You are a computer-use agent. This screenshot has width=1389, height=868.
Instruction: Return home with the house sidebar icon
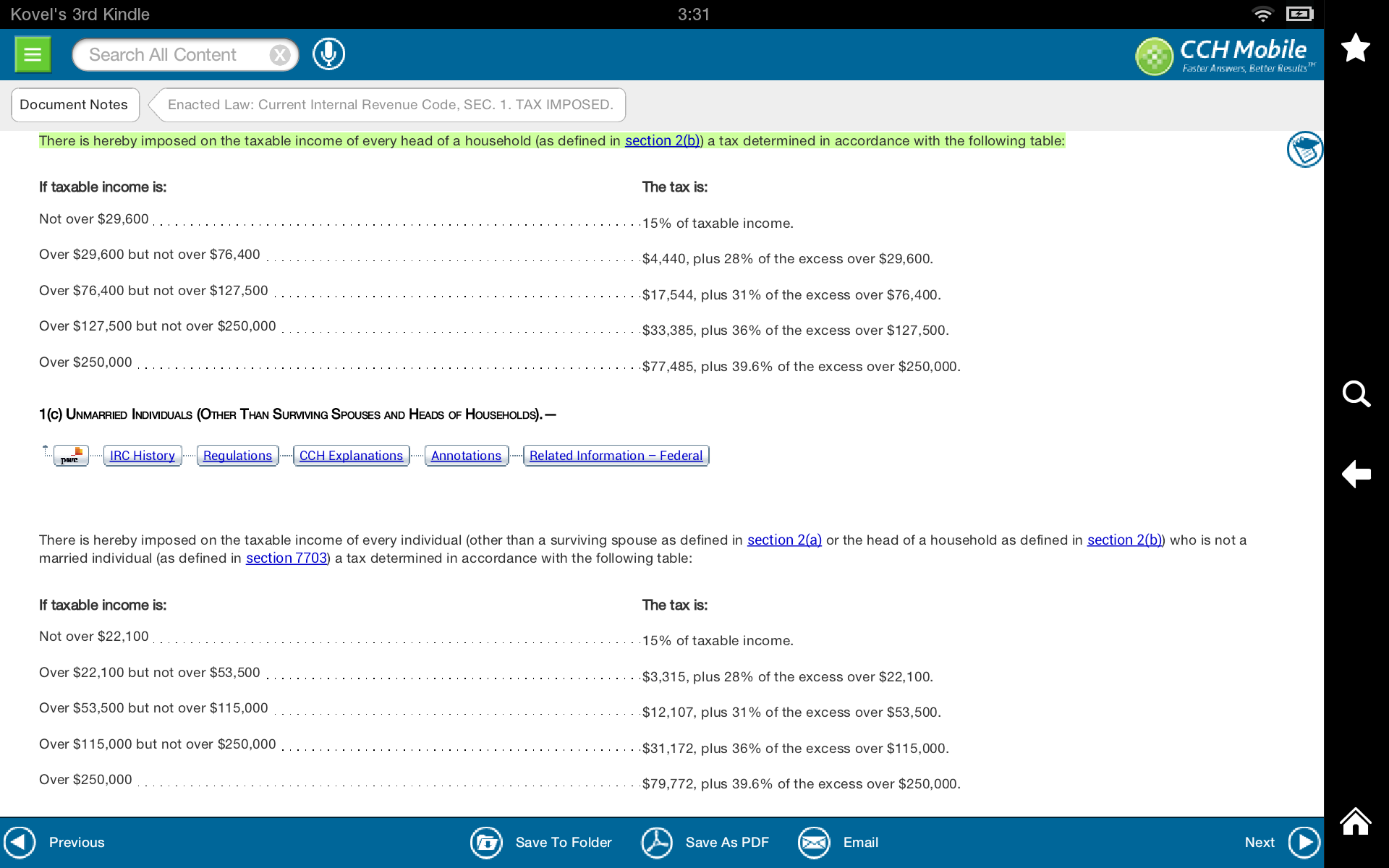pyautogui.click(x=1357, y=821)
